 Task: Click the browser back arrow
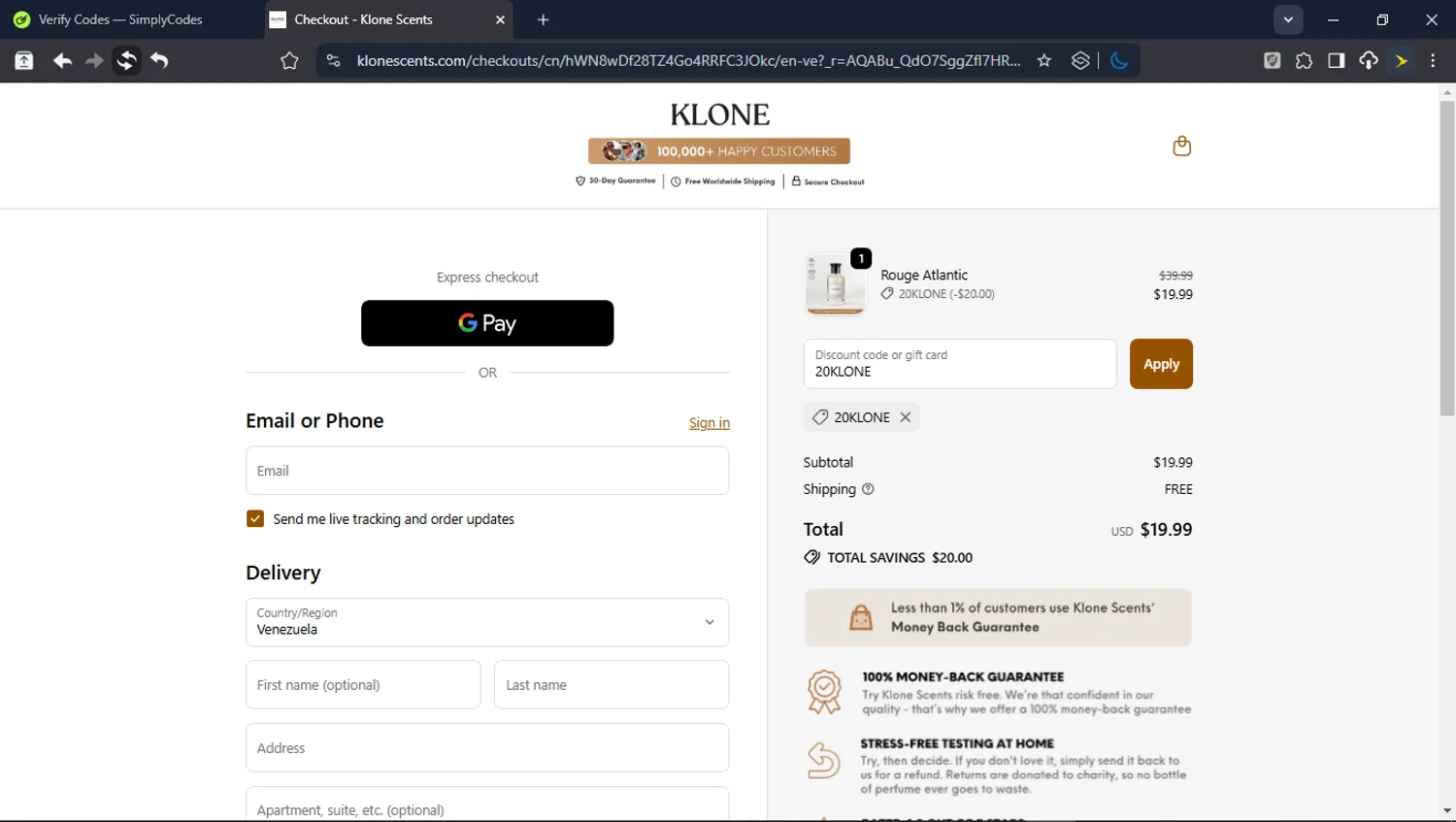point(62,60)
